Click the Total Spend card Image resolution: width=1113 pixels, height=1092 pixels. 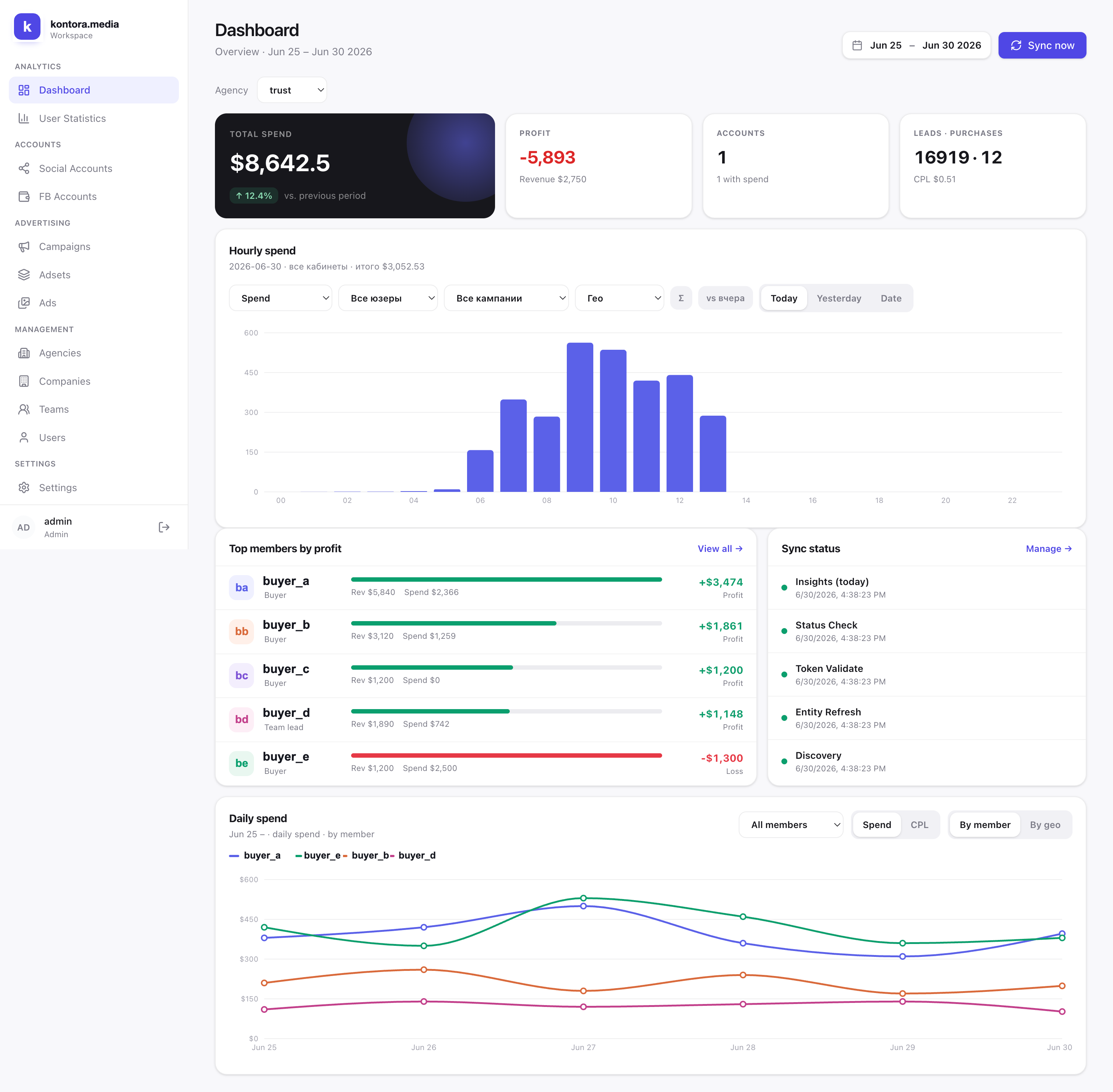coord(355,166)
